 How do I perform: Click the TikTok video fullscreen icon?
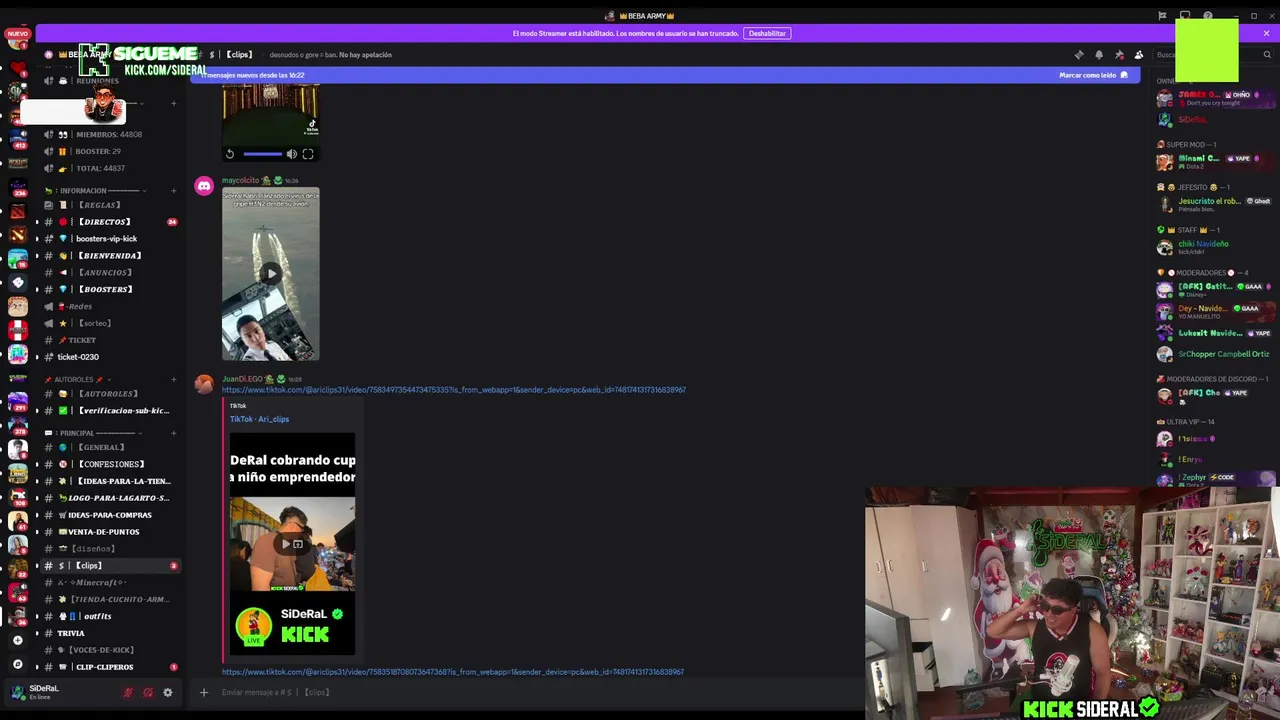pos(308,154)
